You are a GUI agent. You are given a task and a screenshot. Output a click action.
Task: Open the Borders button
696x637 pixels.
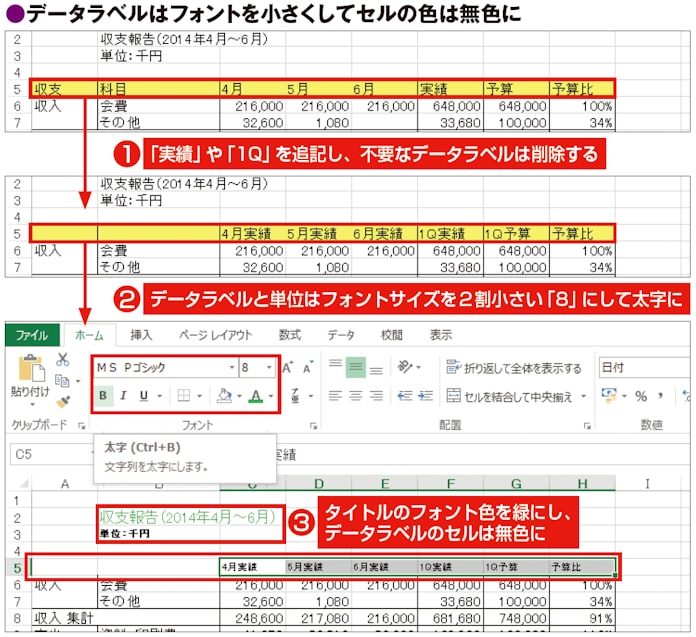pyautogui.click(x=183, y=396)
